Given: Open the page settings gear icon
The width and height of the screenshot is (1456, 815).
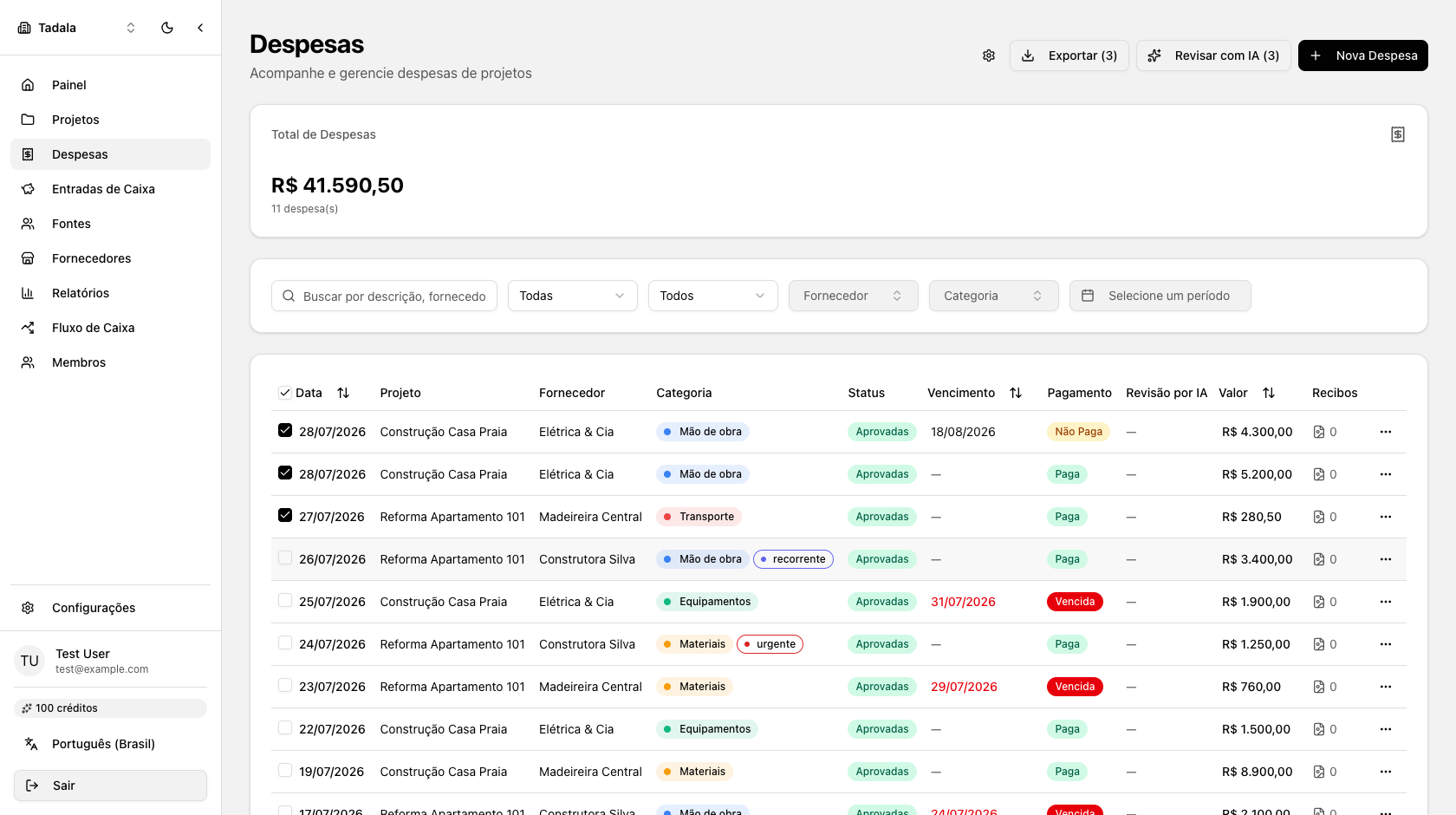Looking at the screenshot, I should (989, 55).
